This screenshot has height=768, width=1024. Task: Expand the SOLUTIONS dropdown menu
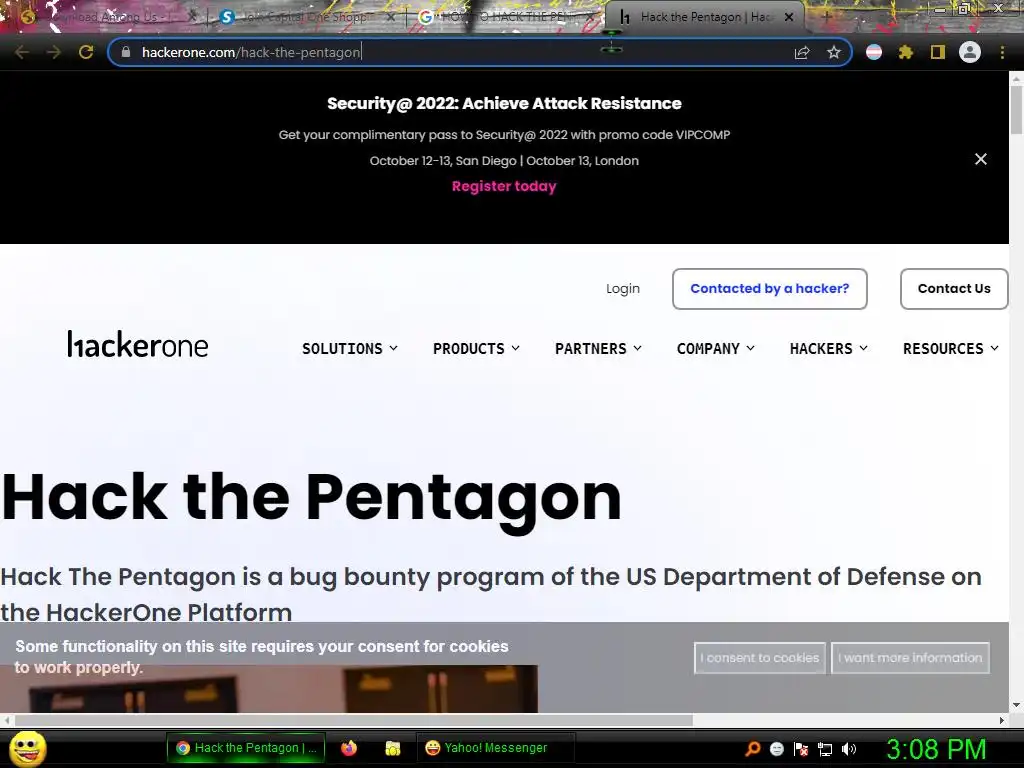(349, 349)
